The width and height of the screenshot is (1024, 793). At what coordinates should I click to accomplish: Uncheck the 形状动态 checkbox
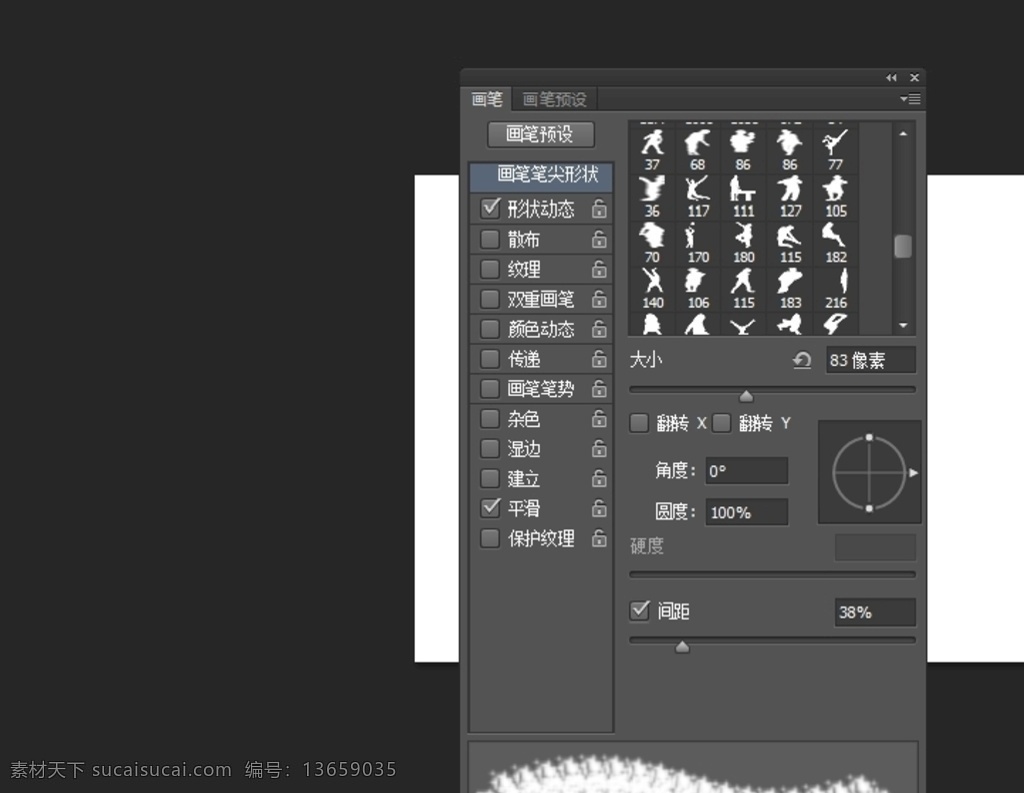click(x=490, y=209)
